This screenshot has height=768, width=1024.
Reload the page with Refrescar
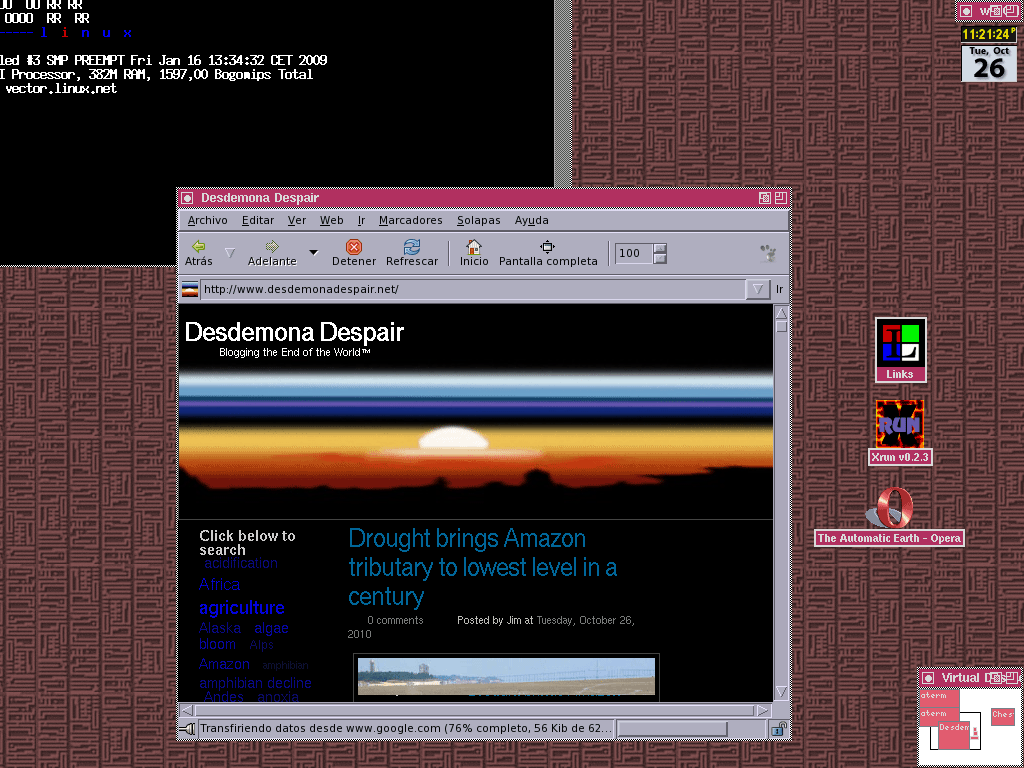pos(412,246)
